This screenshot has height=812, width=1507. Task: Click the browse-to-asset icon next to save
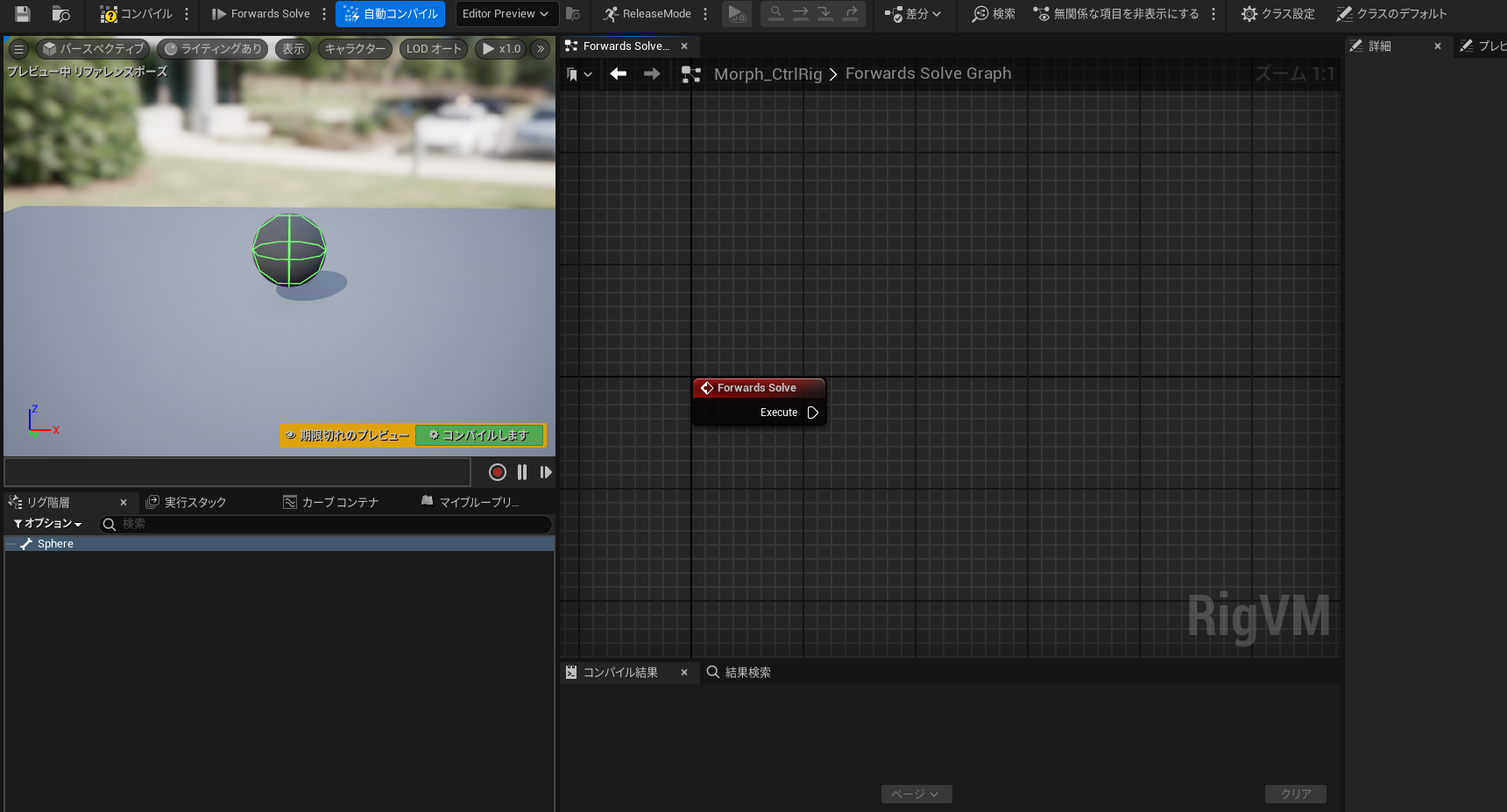(60, 14)
